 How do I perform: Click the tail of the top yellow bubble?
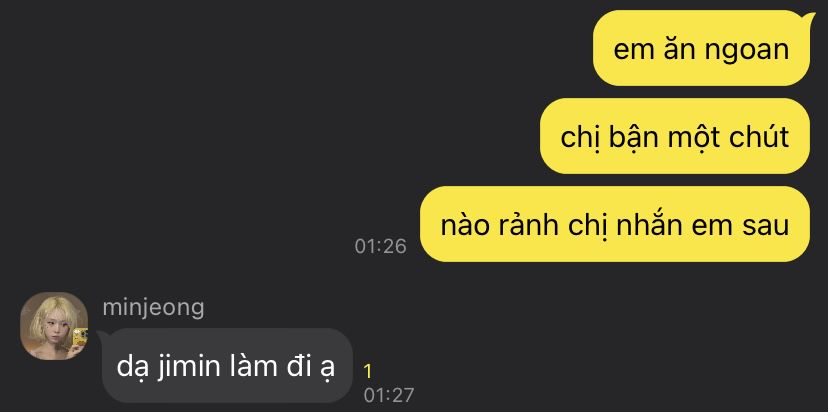click(x=812, y=17)
